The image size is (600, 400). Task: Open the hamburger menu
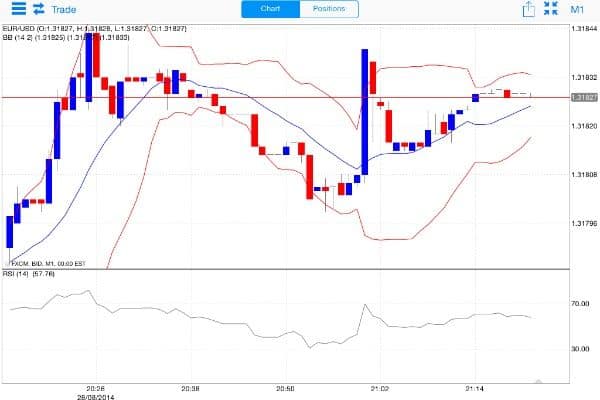tap(19, 8)
